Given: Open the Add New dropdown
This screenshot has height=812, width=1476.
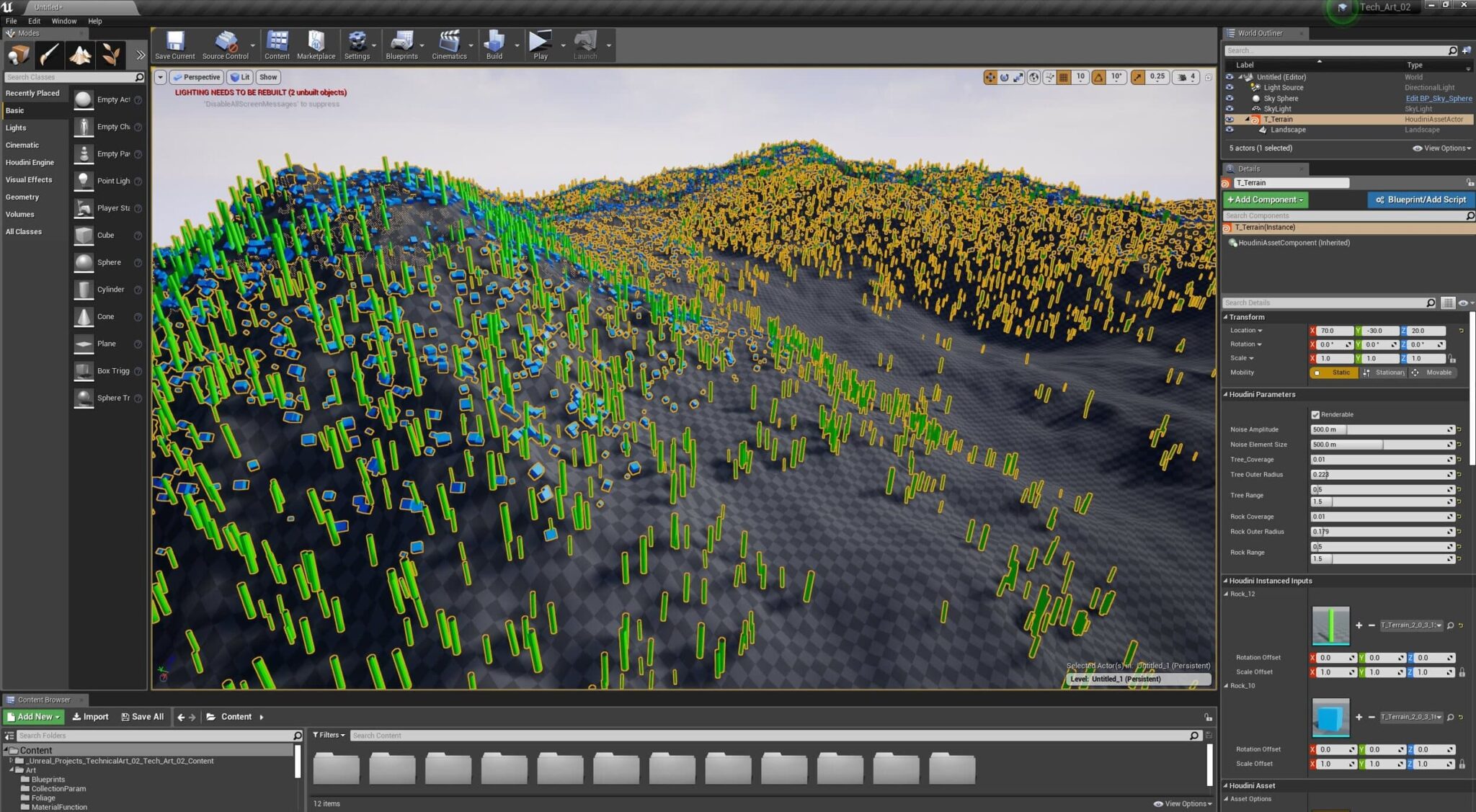Looking at the screenshot, I should tap(34, 717).
